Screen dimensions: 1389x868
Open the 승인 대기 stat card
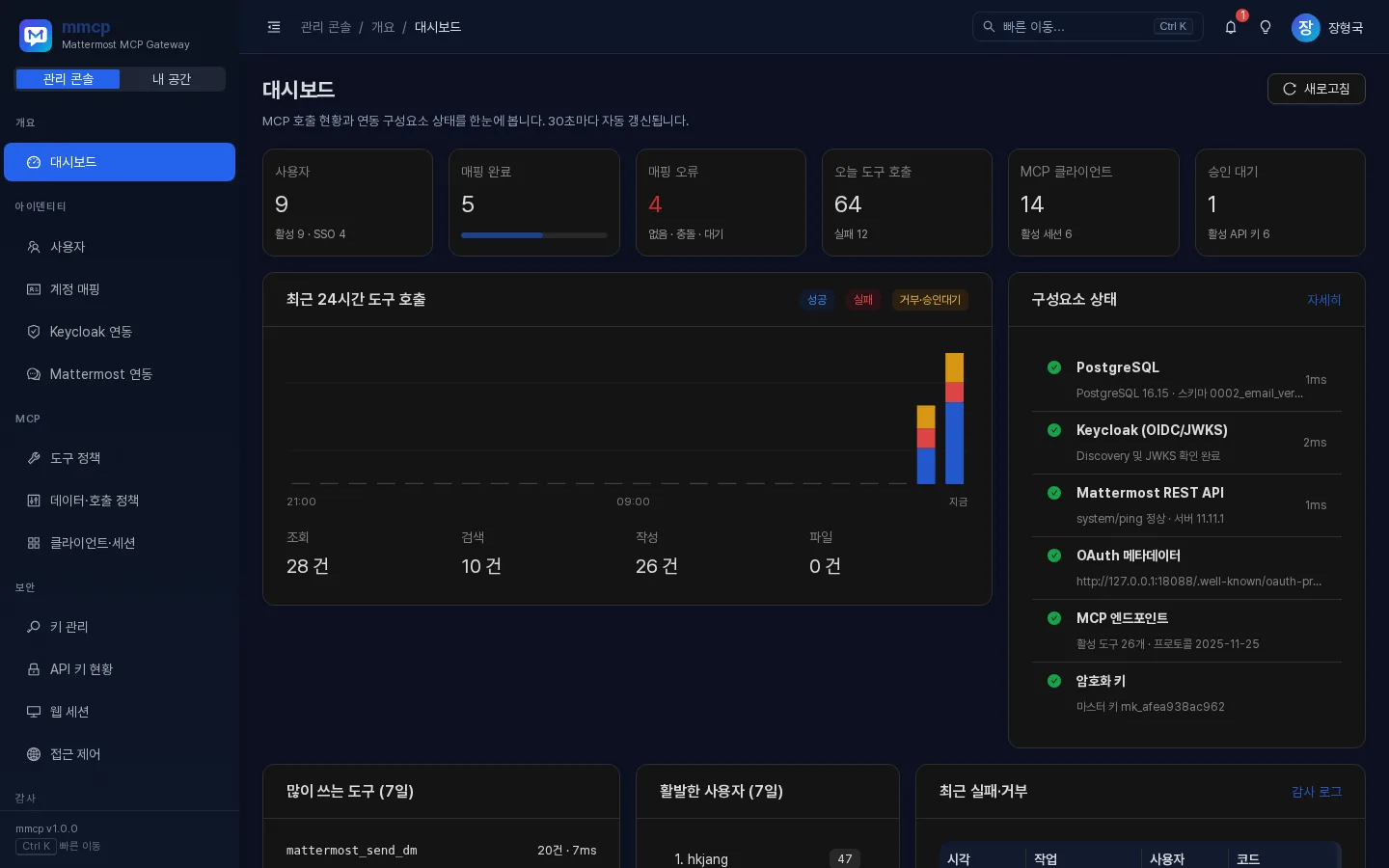click(x=1280, y=203)
